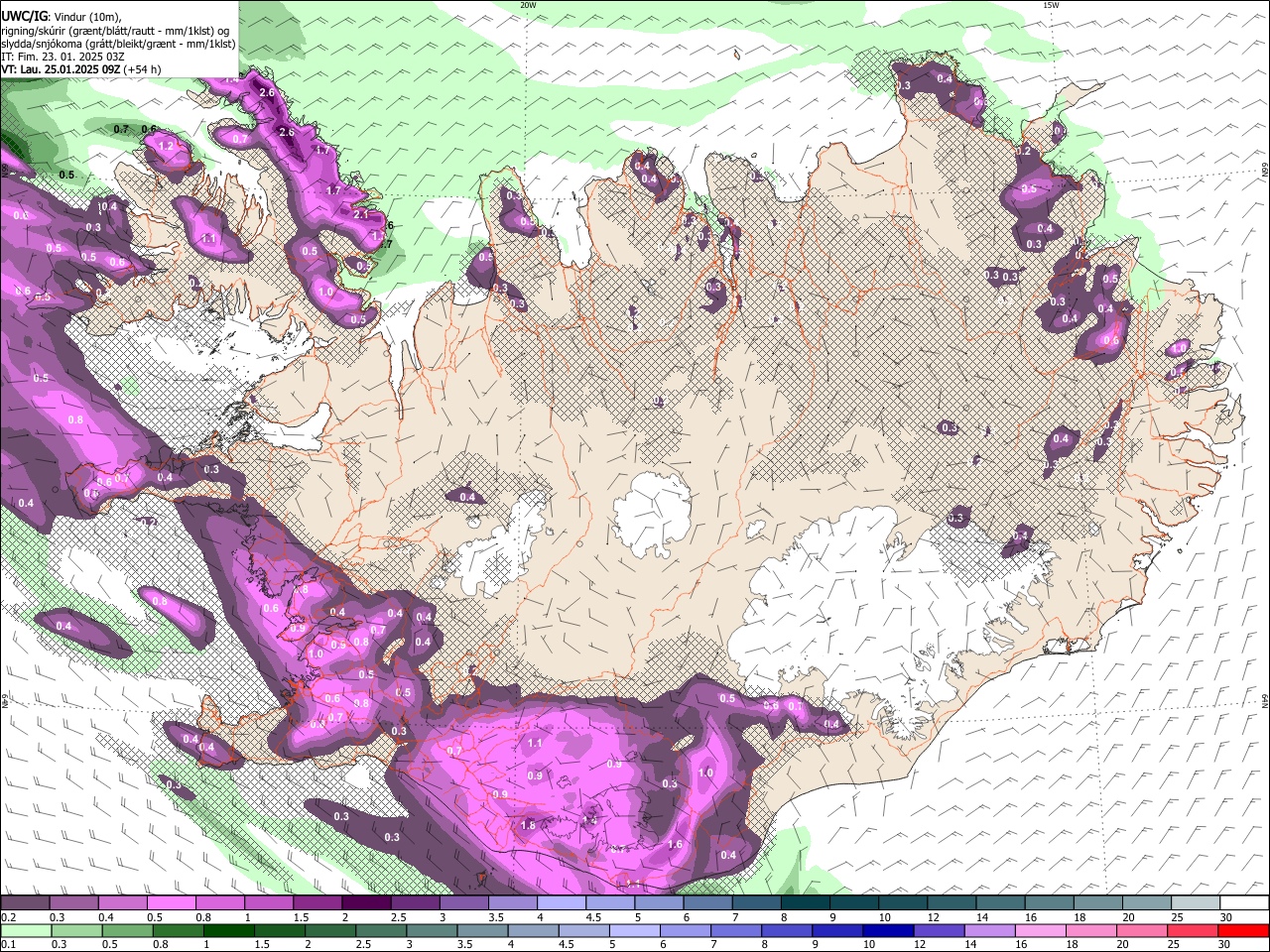Click the '15W' longitude label at top
Viewport: 1270px width, 952px height.
tap(1051, 5)
